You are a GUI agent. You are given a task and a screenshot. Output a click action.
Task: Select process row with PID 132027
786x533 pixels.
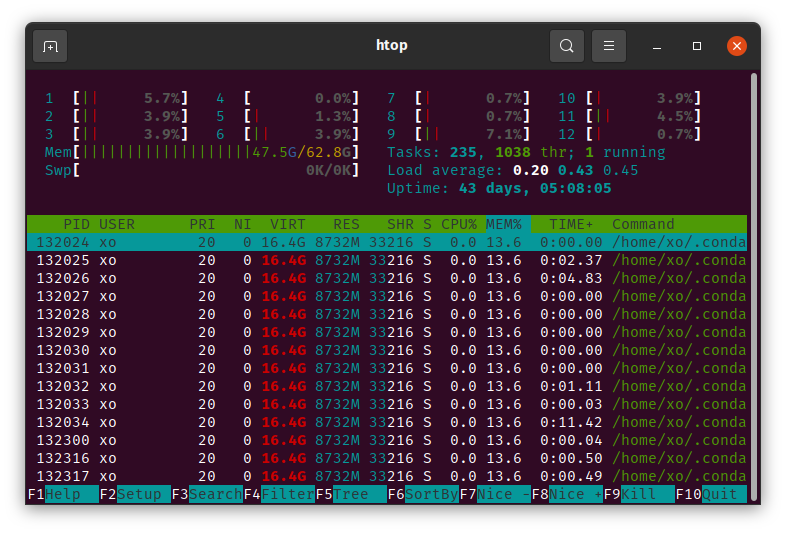(x=387, y=296)
